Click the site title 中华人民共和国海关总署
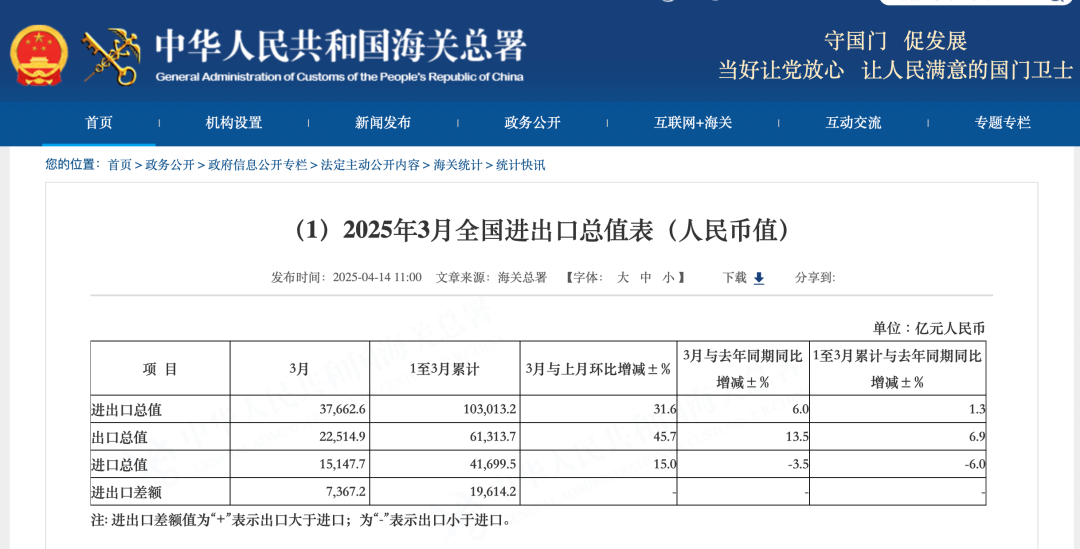Viewport: 1080px width, 549px height. point(340,46)
